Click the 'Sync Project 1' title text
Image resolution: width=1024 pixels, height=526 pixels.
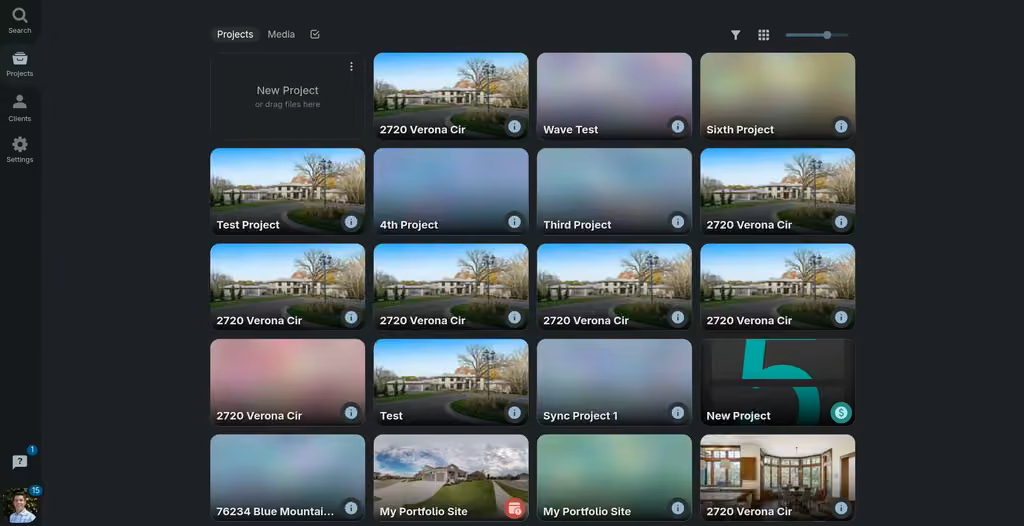[581, 416]
